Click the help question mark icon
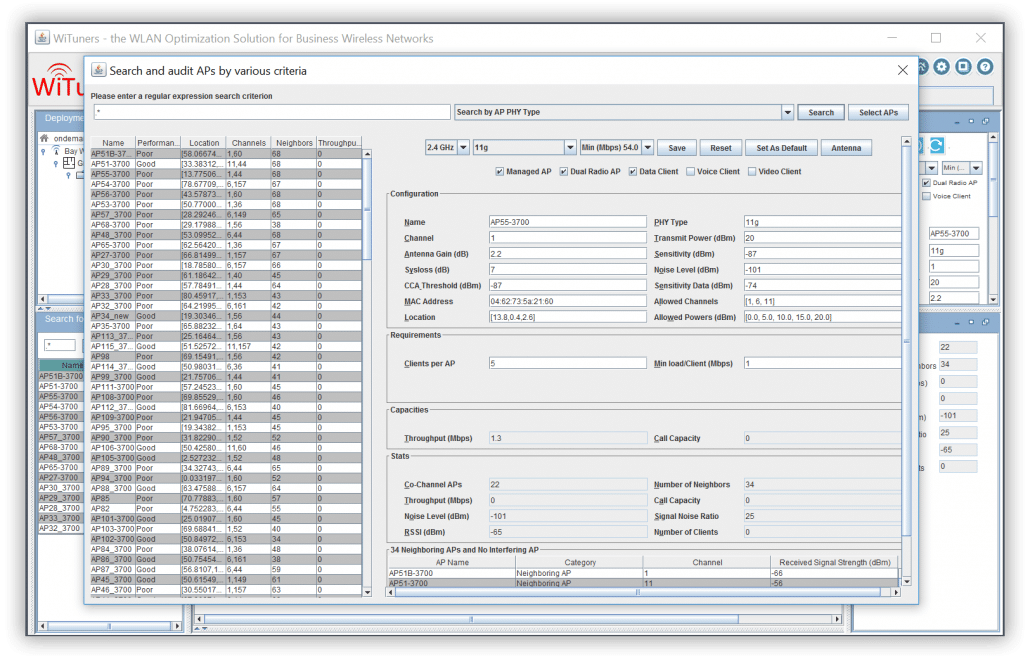 [x=985, y=66]
